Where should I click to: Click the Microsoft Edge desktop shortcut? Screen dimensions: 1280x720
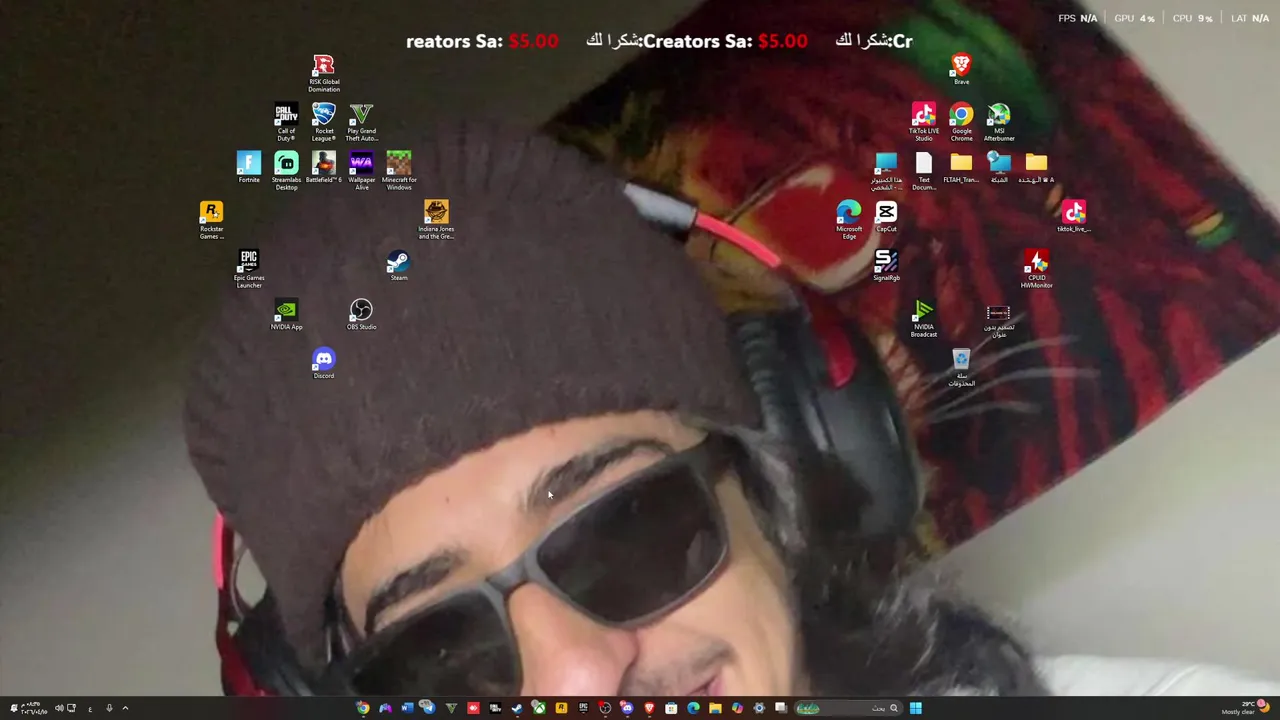(x=848, y=220)
